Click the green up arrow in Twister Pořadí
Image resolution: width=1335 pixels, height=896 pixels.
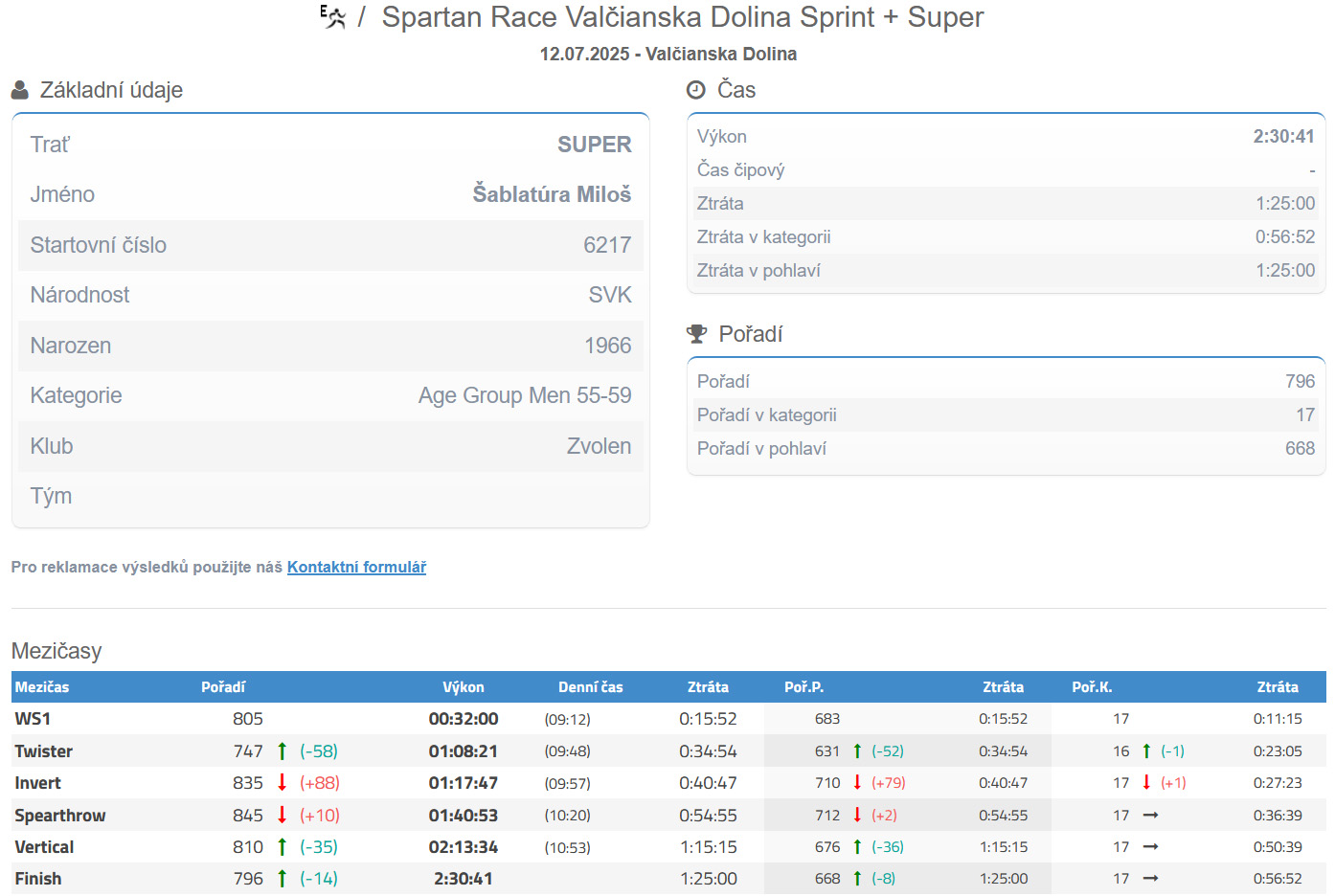(x=283, y=751)
